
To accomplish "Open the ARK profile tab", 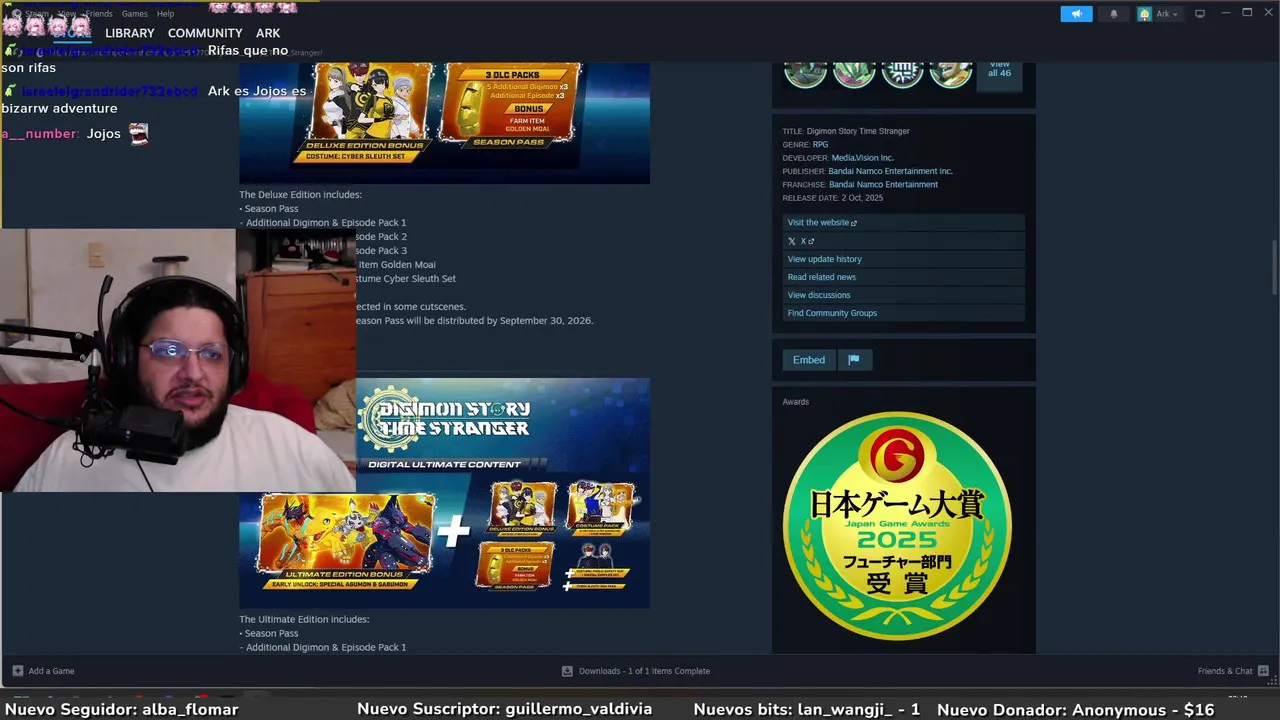I will [x=268, y=33].
